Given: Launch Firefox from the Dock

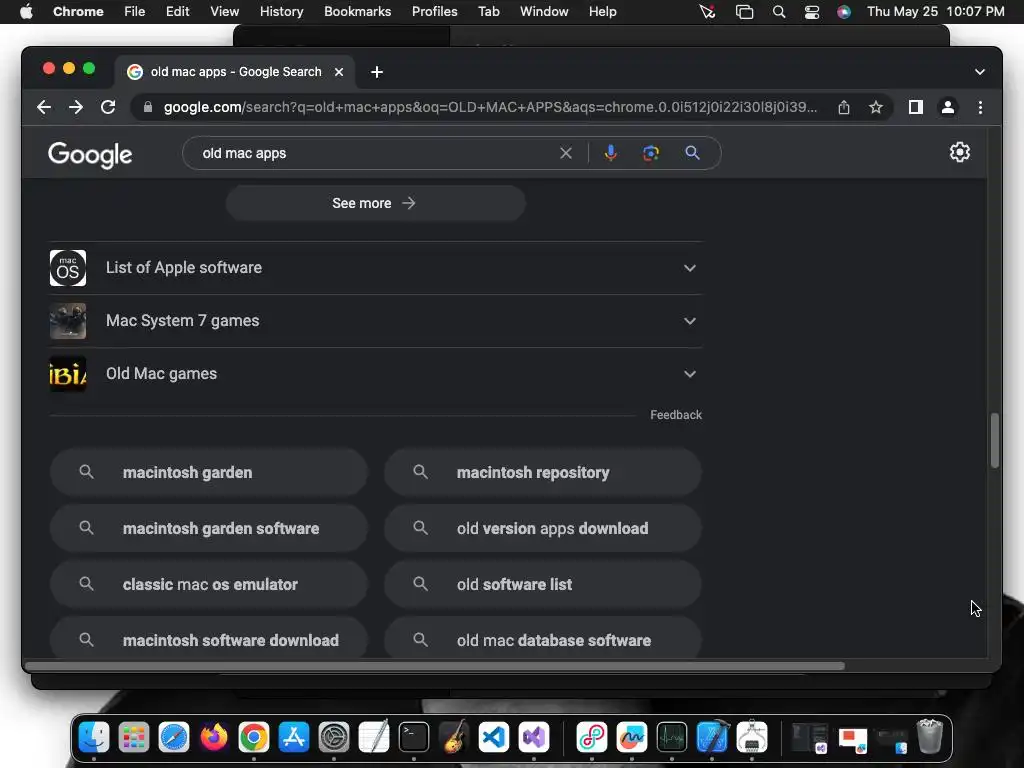Looking at the screenshot, I should point(214,737).
